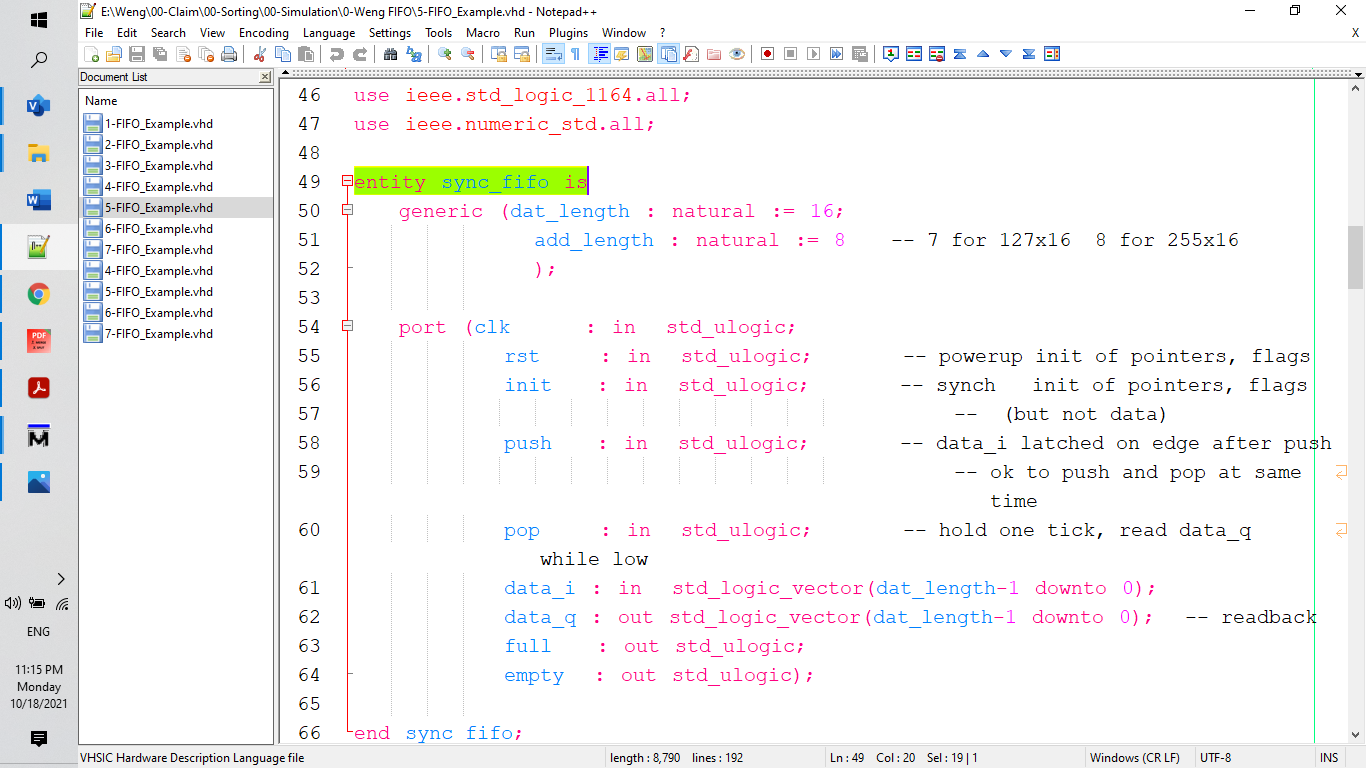
Task: Zoom out using the magnifier minus icon
Action: point(467,54)
